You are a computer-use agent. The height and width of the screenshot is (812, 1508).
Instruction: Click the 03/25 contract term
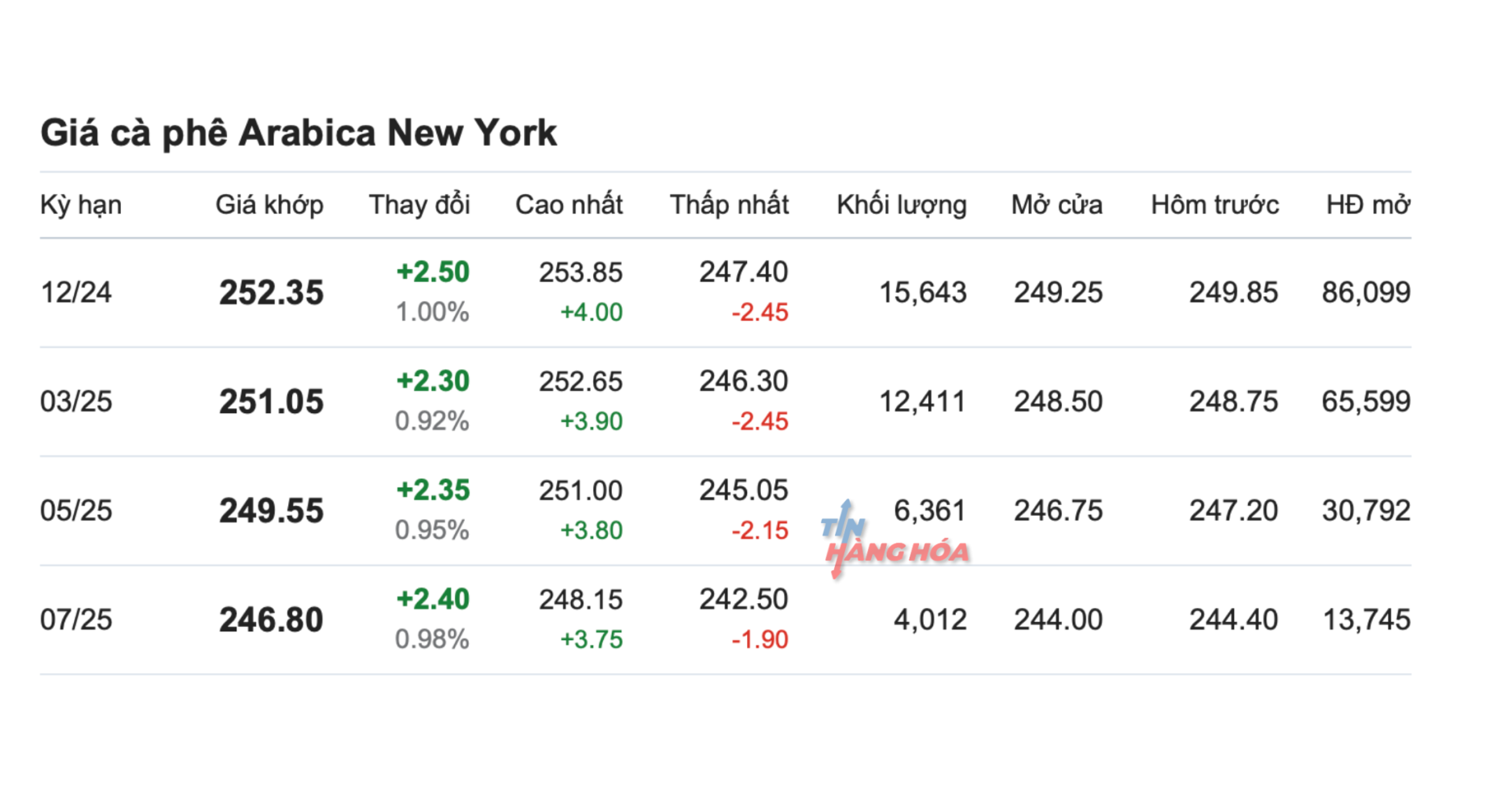[x=76, y=402]
